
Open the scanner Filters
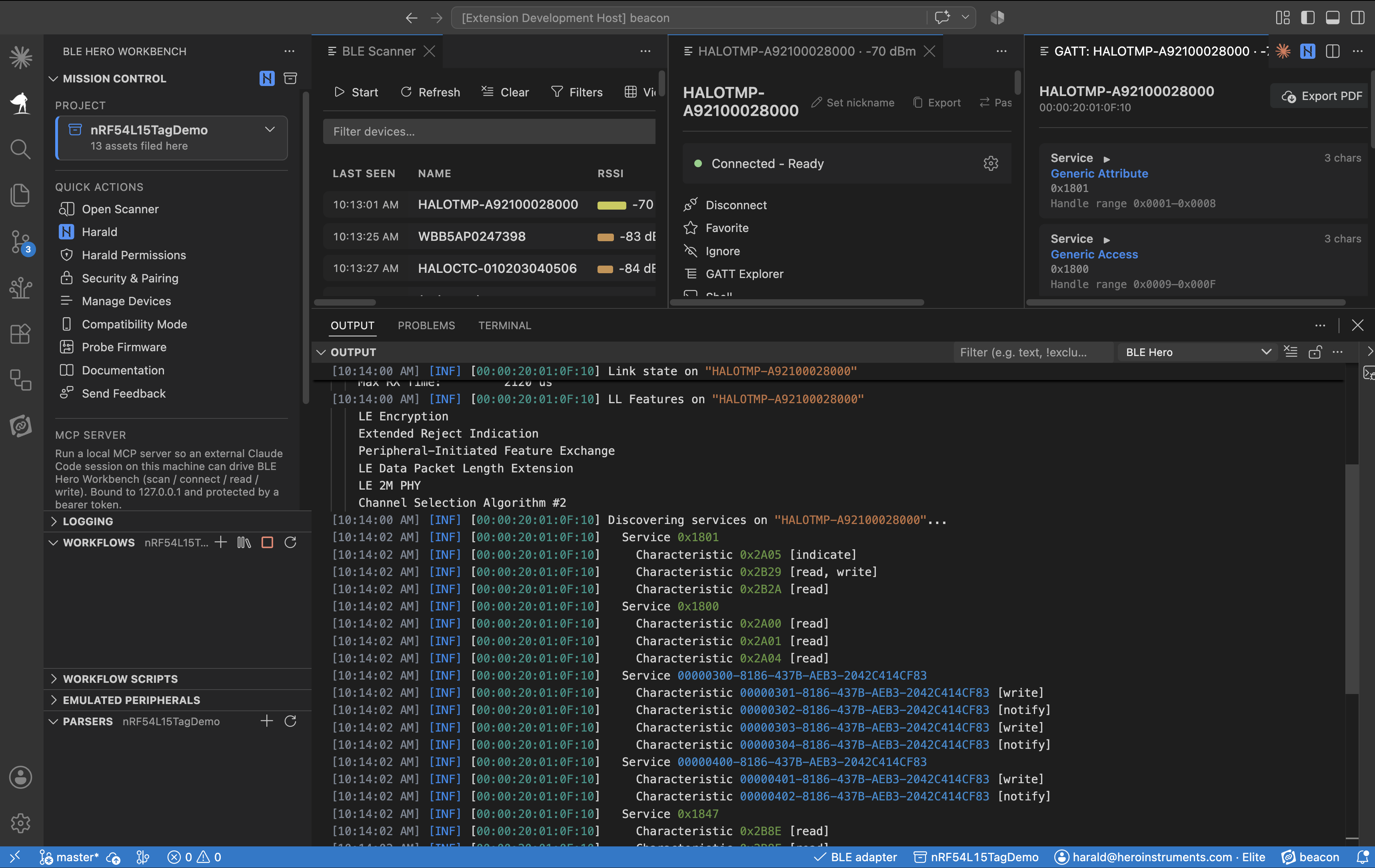(577, 92)
